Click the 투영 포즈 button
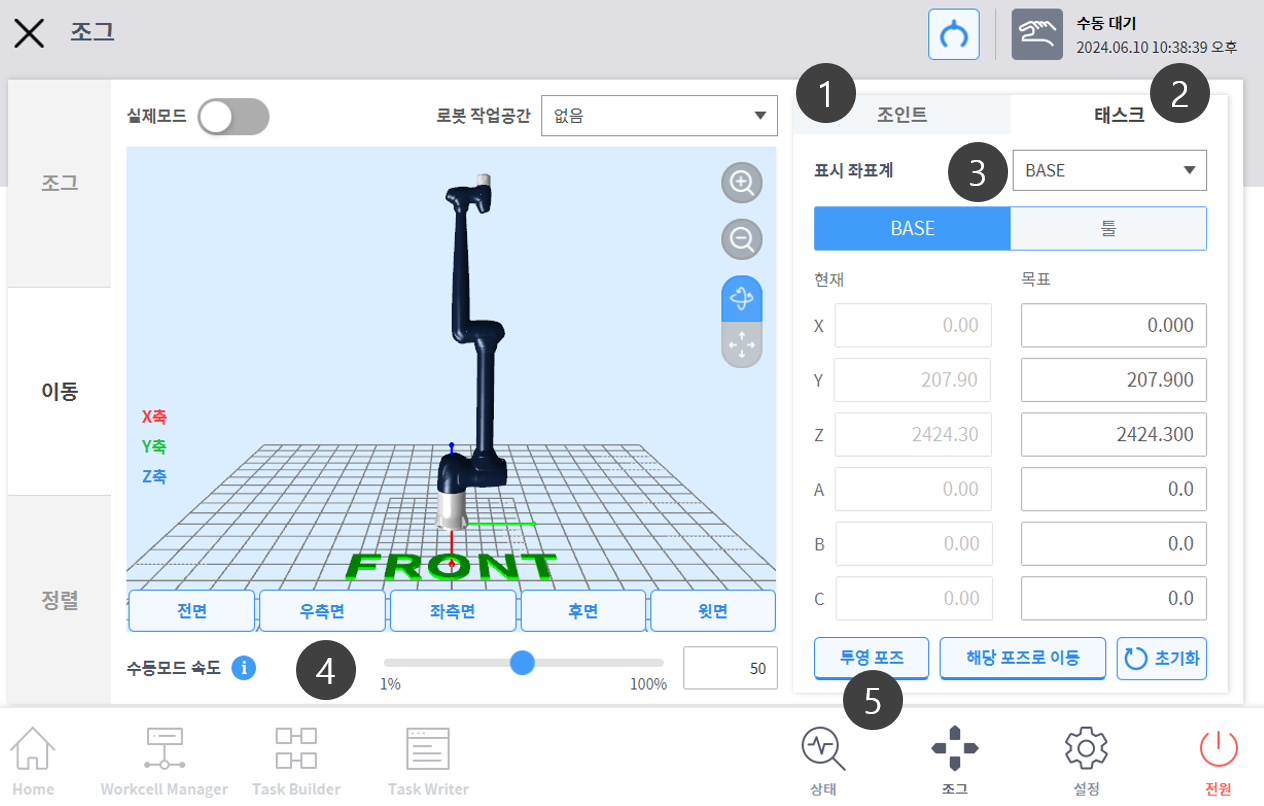 pos(871,658)
